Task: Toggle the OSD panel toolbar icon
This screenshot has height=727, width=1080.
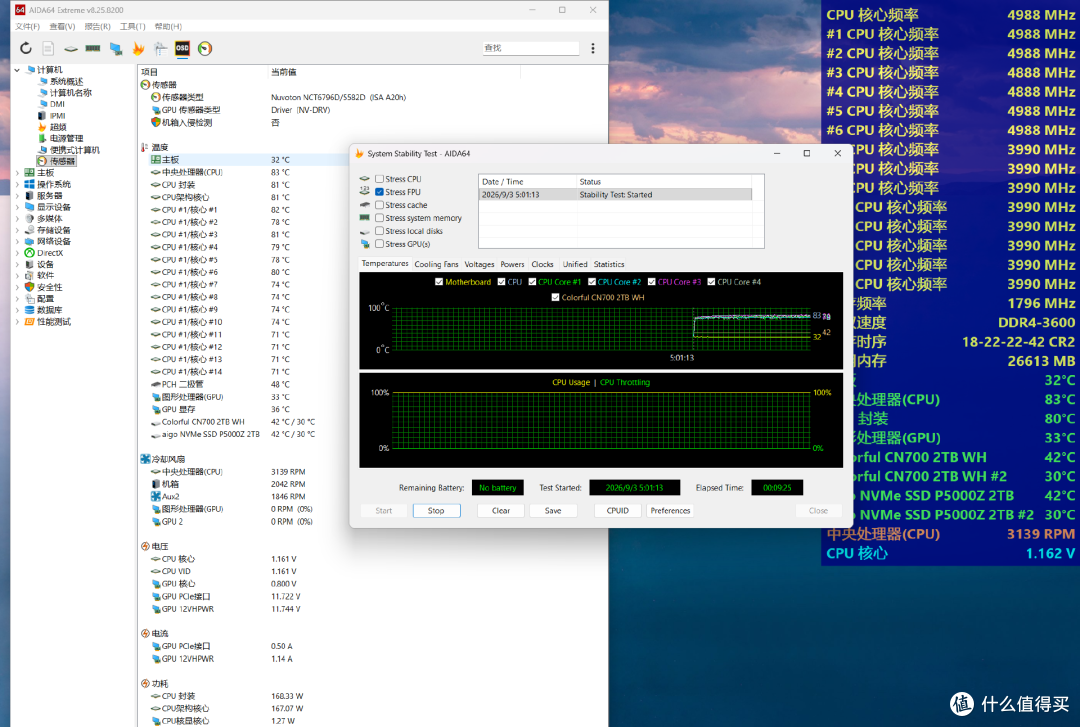Action: [183, 48]
